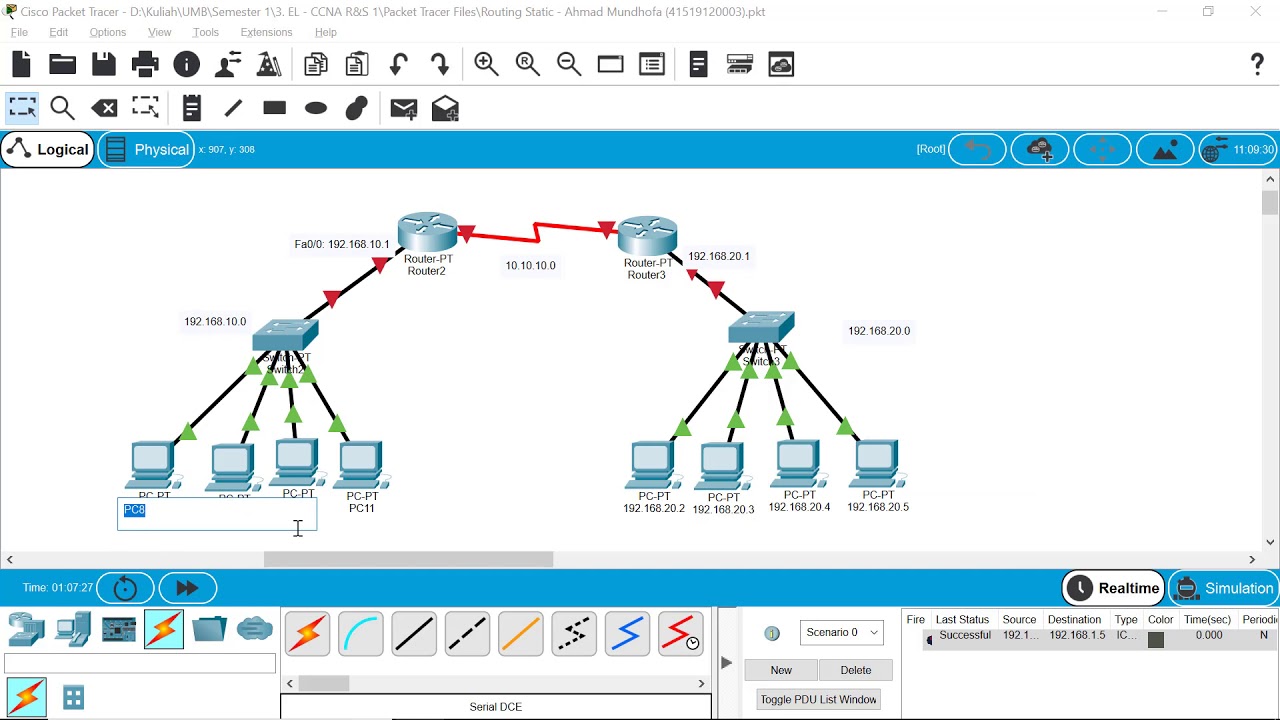
Task: Click the workspace vertical scrollbar thumb
Action: 1270,202
